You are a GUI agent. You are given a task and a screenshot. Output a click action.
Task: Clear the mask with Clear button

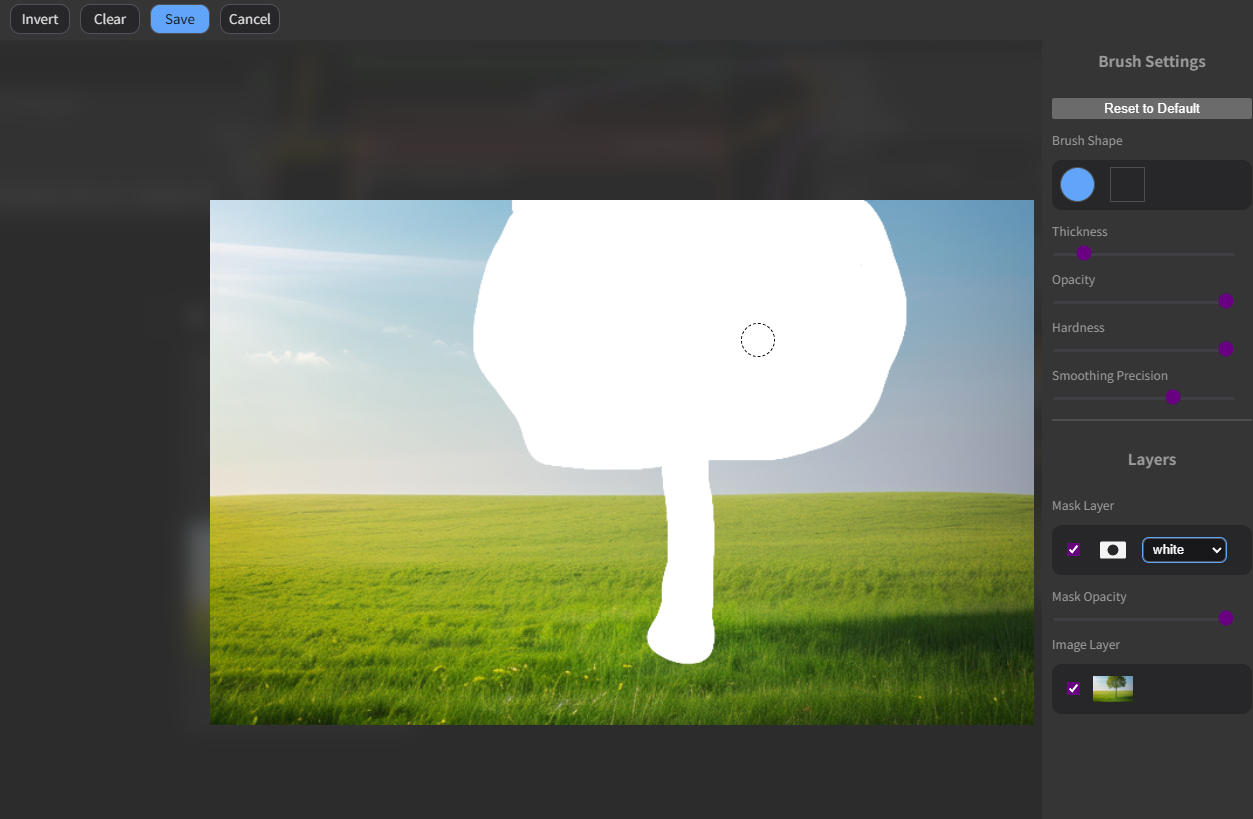pos(110,19)
